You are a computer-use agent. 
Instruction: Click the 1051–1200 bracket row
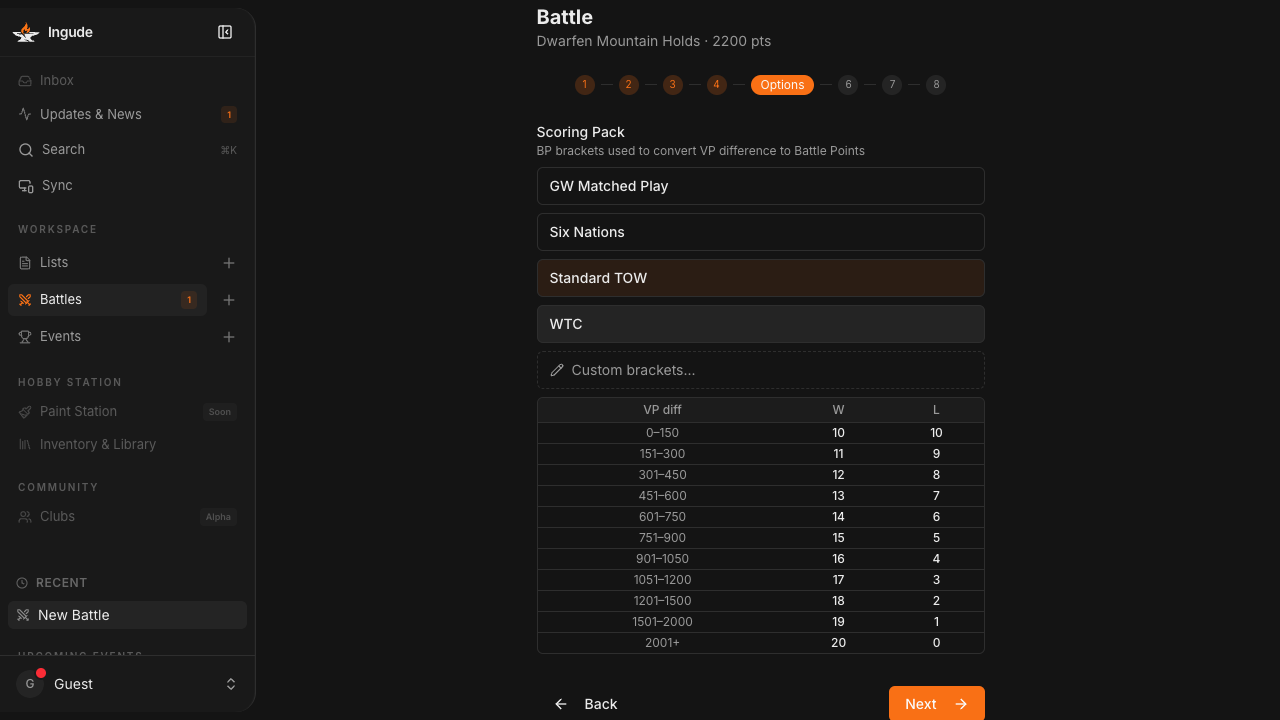click(761, 580)
